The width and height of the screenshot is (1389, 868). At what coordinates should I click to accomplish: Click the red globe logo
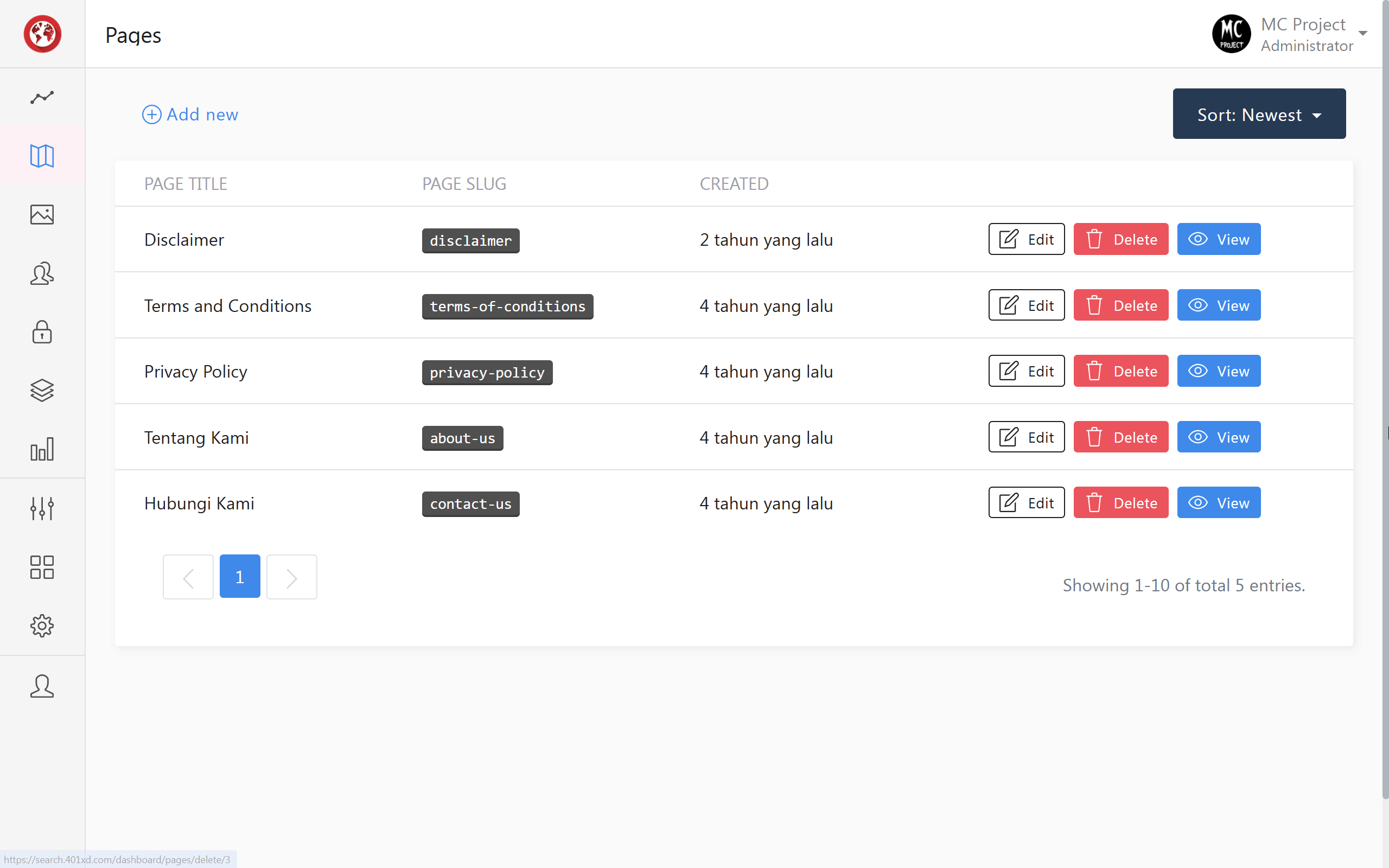point(42,34)
